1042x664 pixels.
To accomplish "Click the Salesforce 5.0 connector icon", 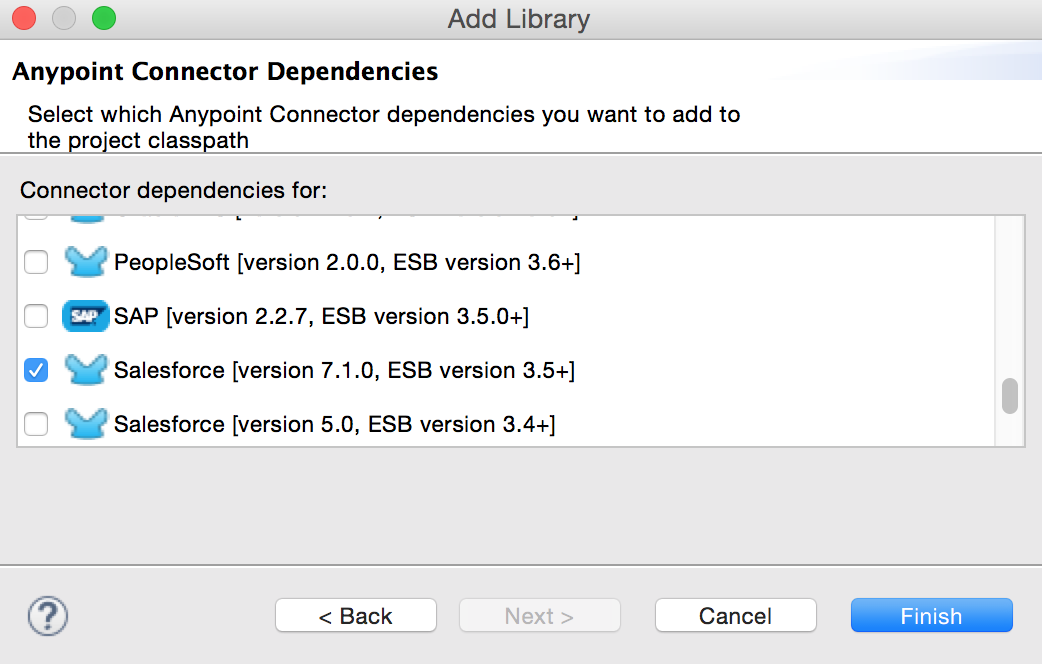I will coord(87,424).
